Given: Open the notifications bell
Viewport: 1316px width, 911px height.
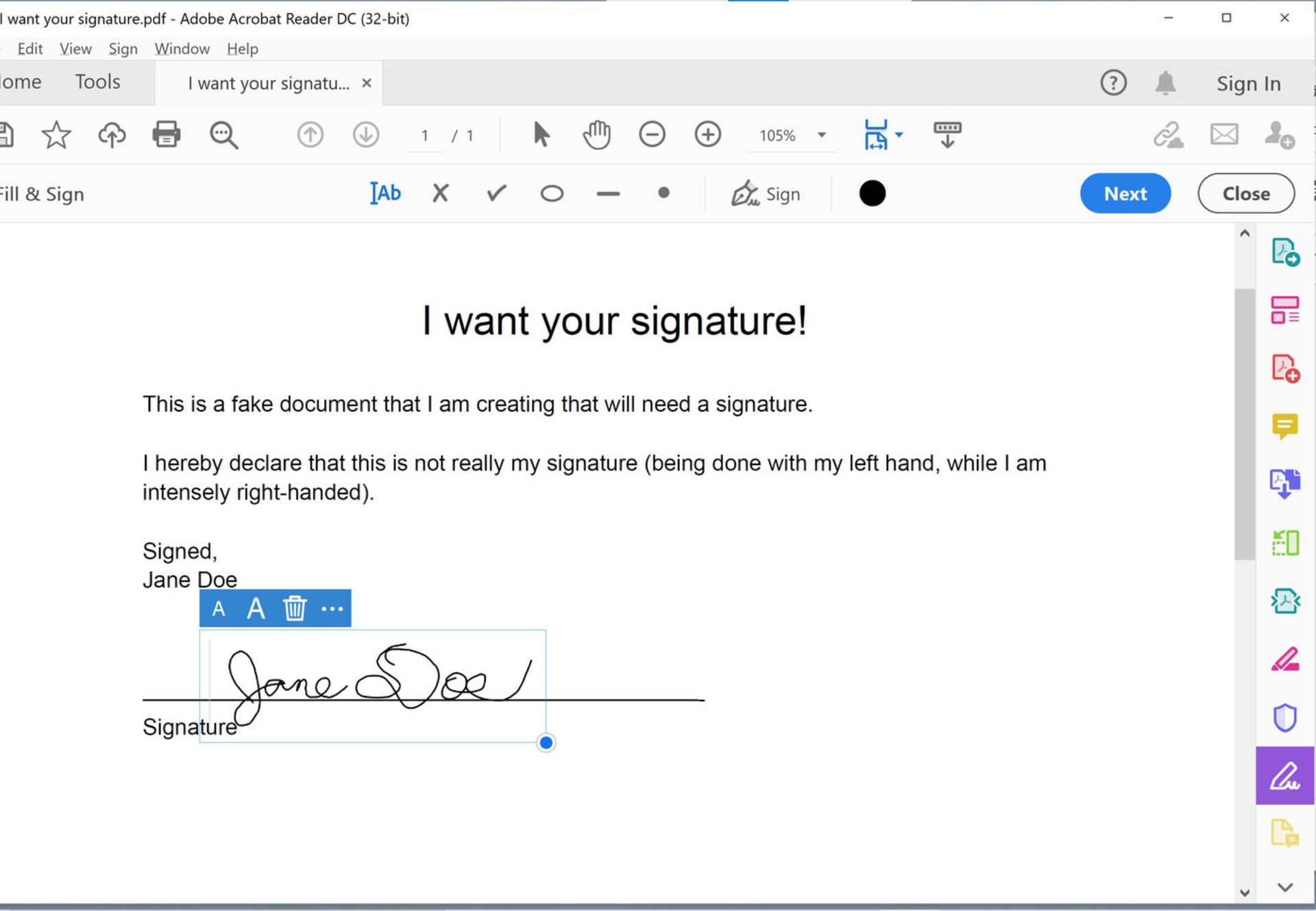Looking at the screenshot, I should 1165,83.
